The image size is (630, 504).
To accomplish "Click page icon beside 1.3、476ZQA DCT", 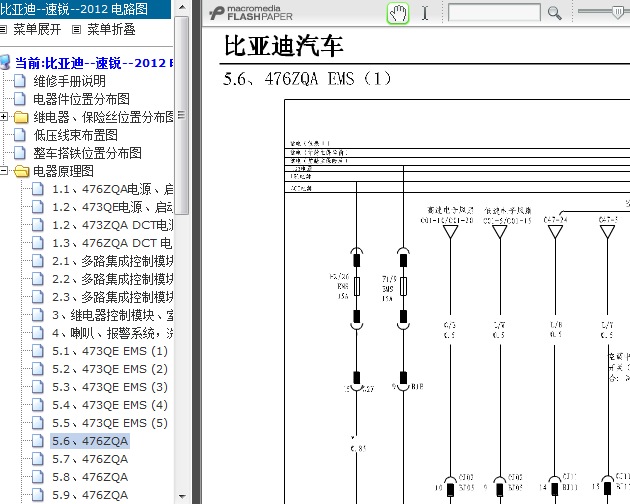I will (38, 243).
